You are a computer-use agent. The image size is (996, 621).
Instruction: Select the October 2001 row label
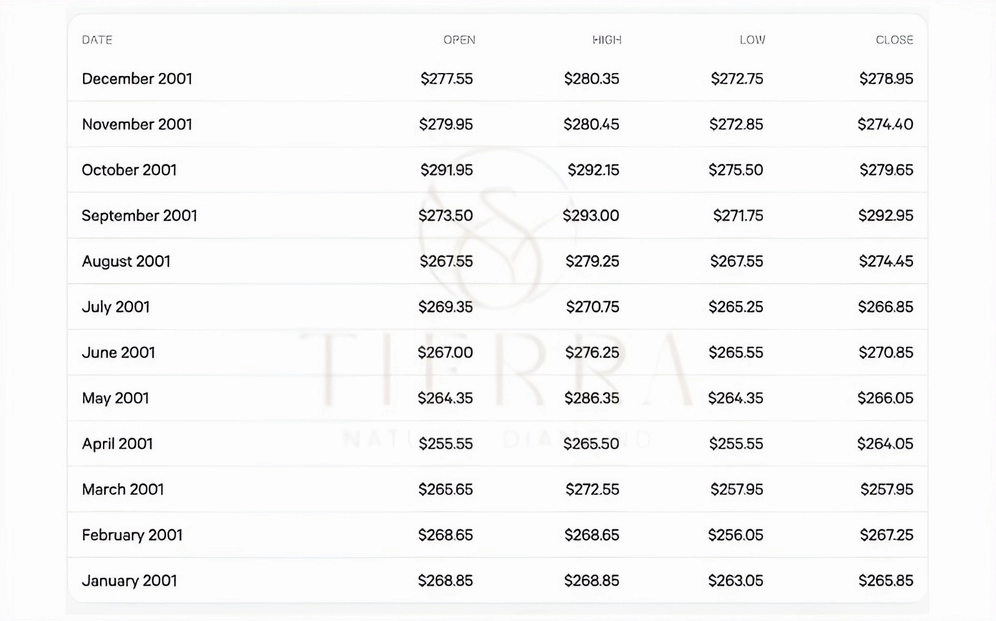click(129, 170)
